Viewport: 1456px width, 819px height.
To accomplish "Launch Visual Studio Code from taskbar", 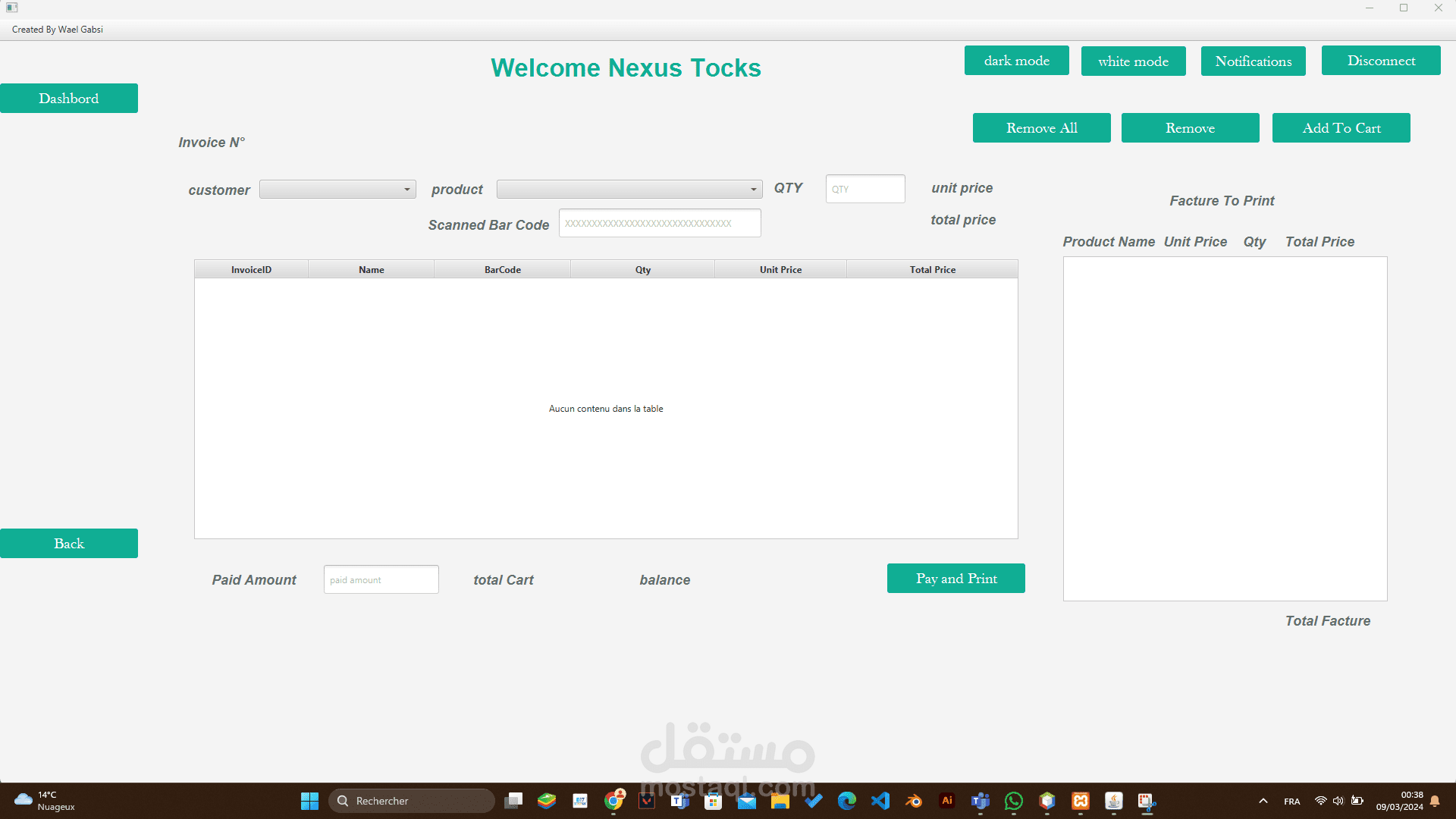I will tap(880, 801).
